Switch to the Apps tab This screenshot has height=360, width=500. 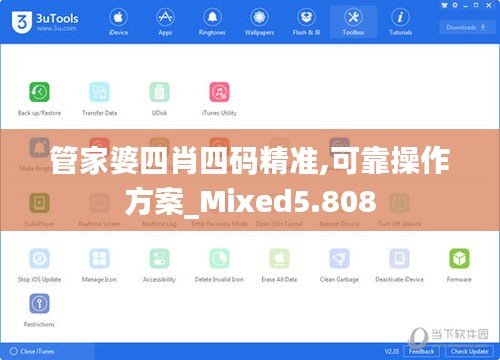tap(165, 22)
